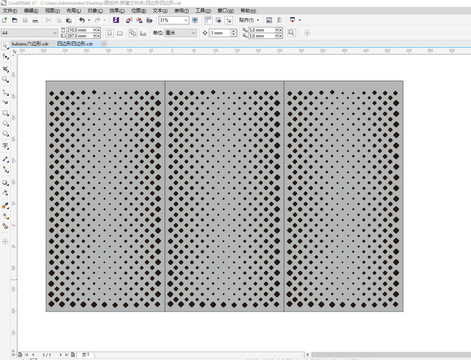Click the Publish to PDF icon
471x360 pixels.
[150, 20]
